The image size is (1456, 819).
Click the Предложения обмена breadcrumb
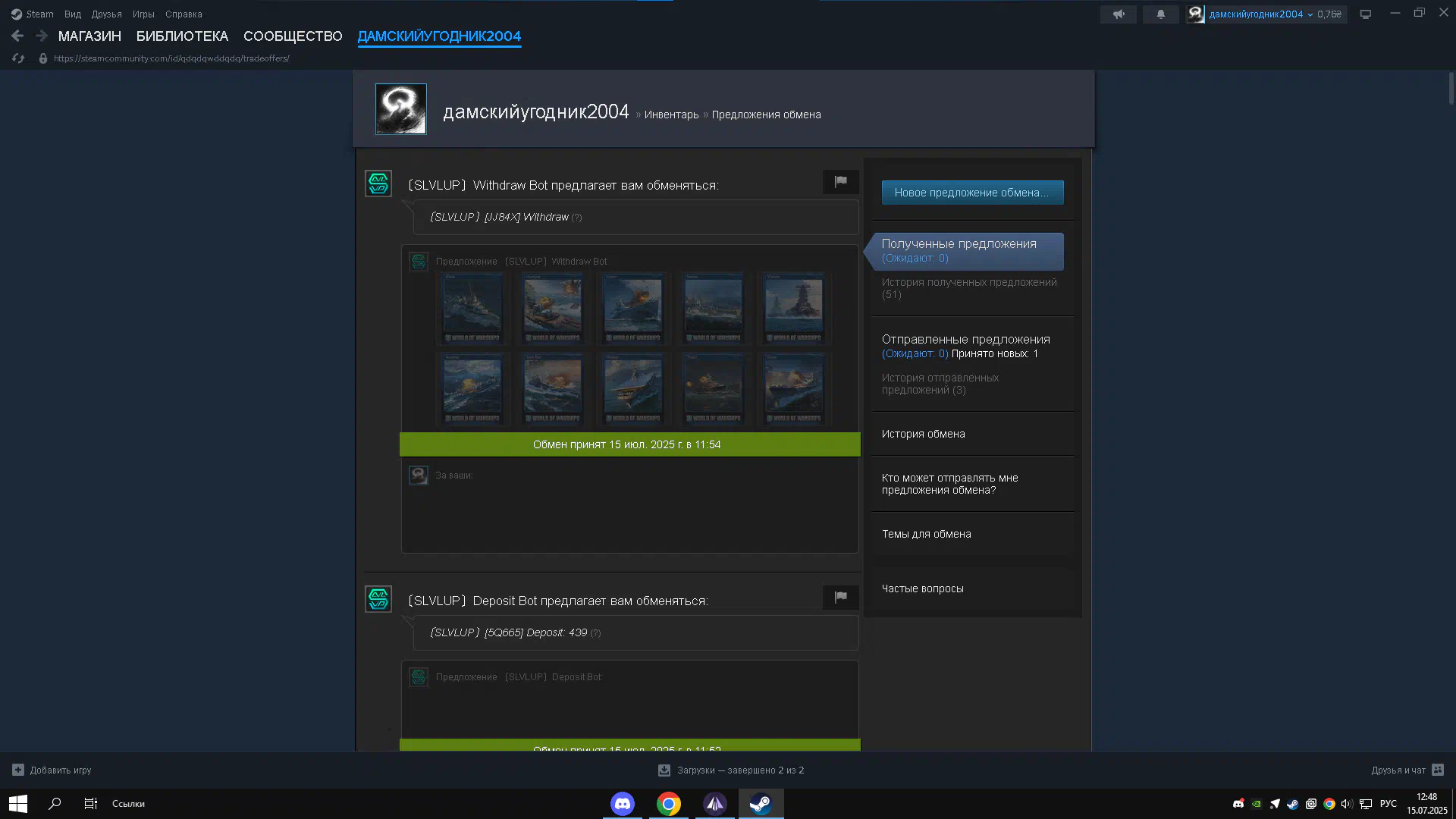[x=766, y=115]
